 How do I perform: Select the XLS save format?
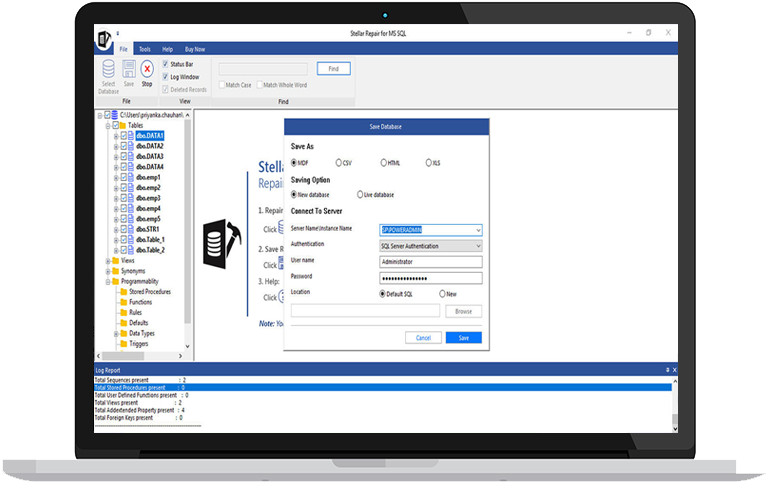(x=428, y=163)
